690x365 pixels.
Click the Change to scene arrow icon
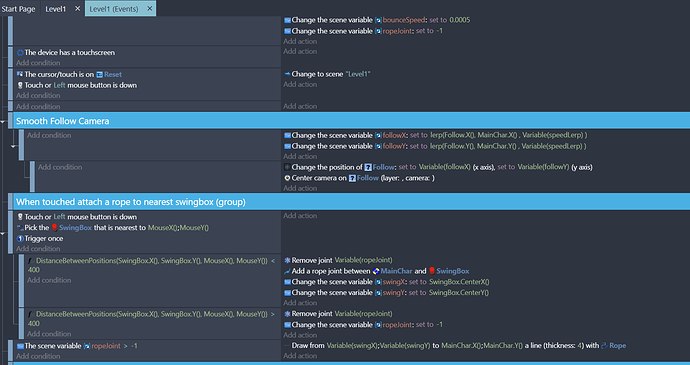(287, 74)
